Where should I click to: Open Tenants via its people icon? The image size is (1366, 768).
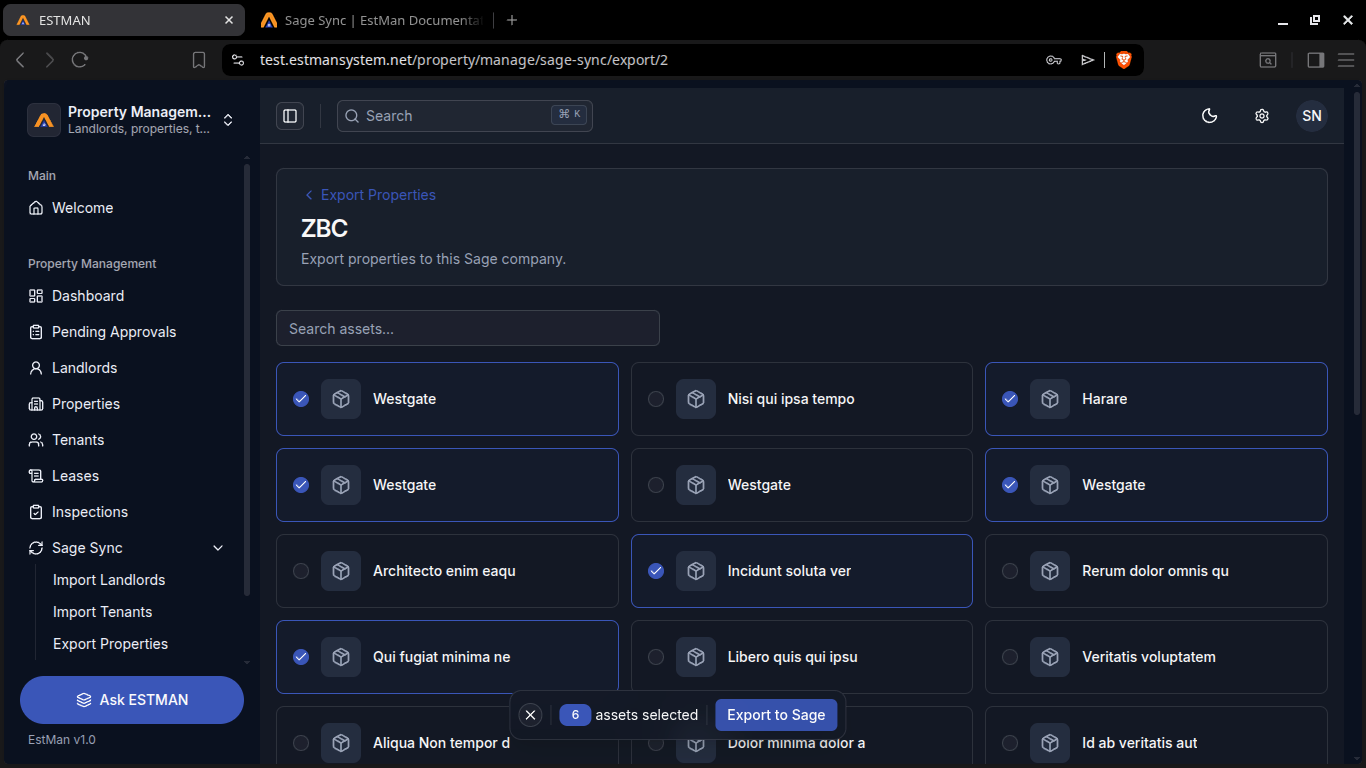point(36,440)
